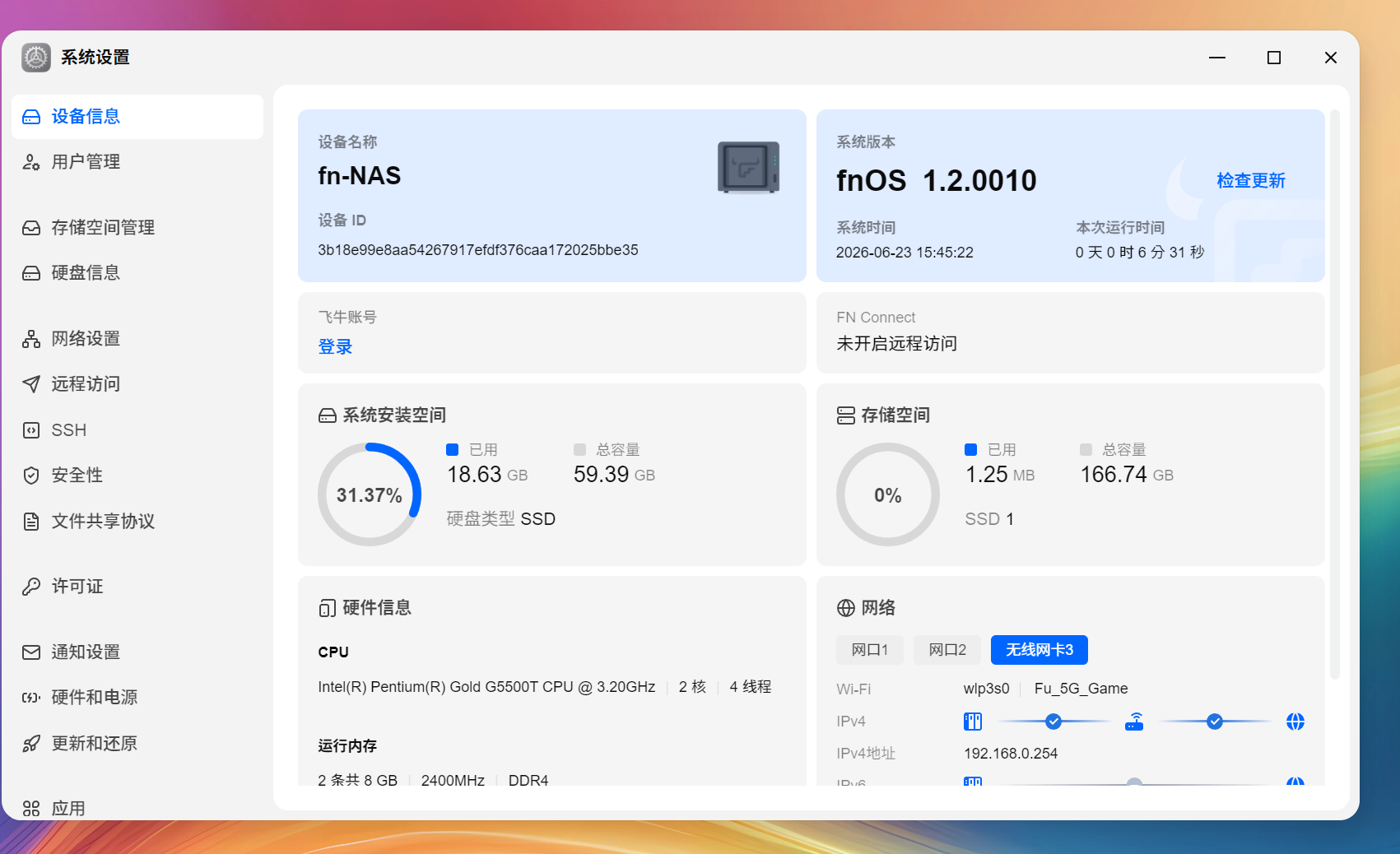Click the uptime 0 天 0 时 6 分 31 秒
This screenshot has width=1400, height=854.
1140,253
